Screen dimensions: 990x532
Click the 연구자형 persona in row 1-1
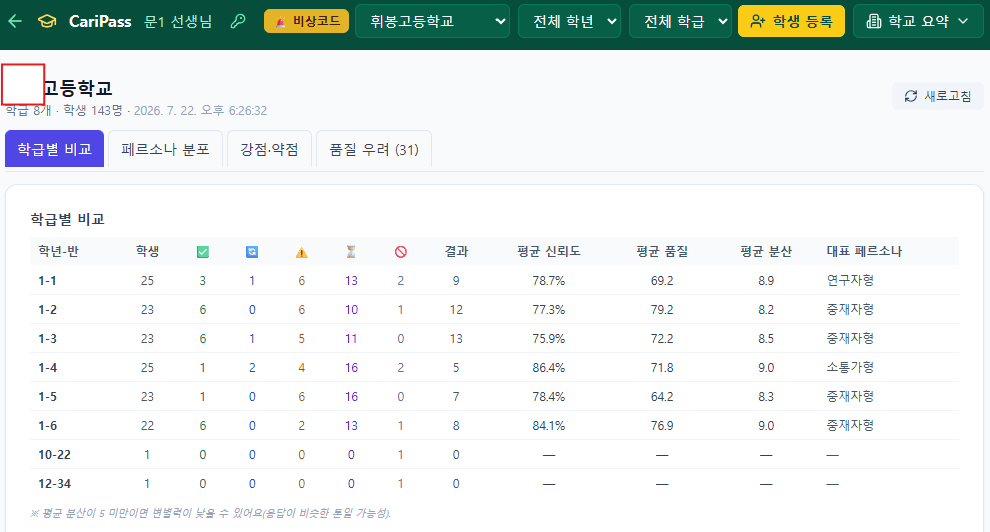pos(850,280)
